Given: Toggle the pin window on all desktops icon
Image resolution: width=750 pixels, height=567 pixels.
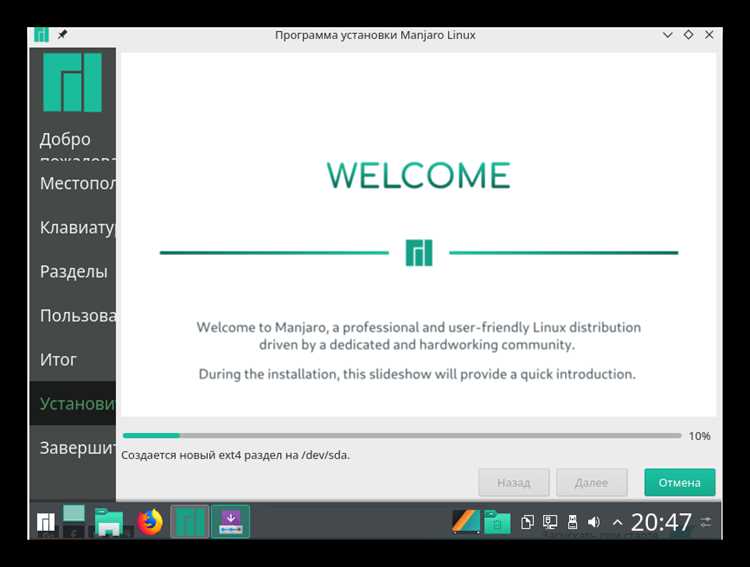Looking at the screenshot, I should (x=62, y=34).
